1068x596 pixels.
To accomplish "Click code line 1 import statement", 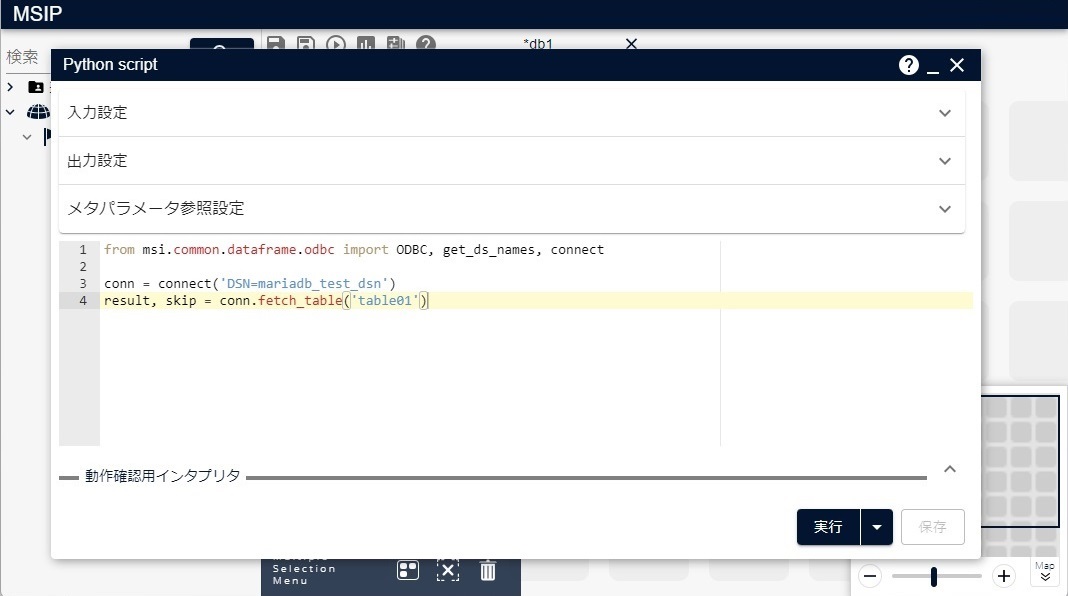I will click(x=354, y=249).
